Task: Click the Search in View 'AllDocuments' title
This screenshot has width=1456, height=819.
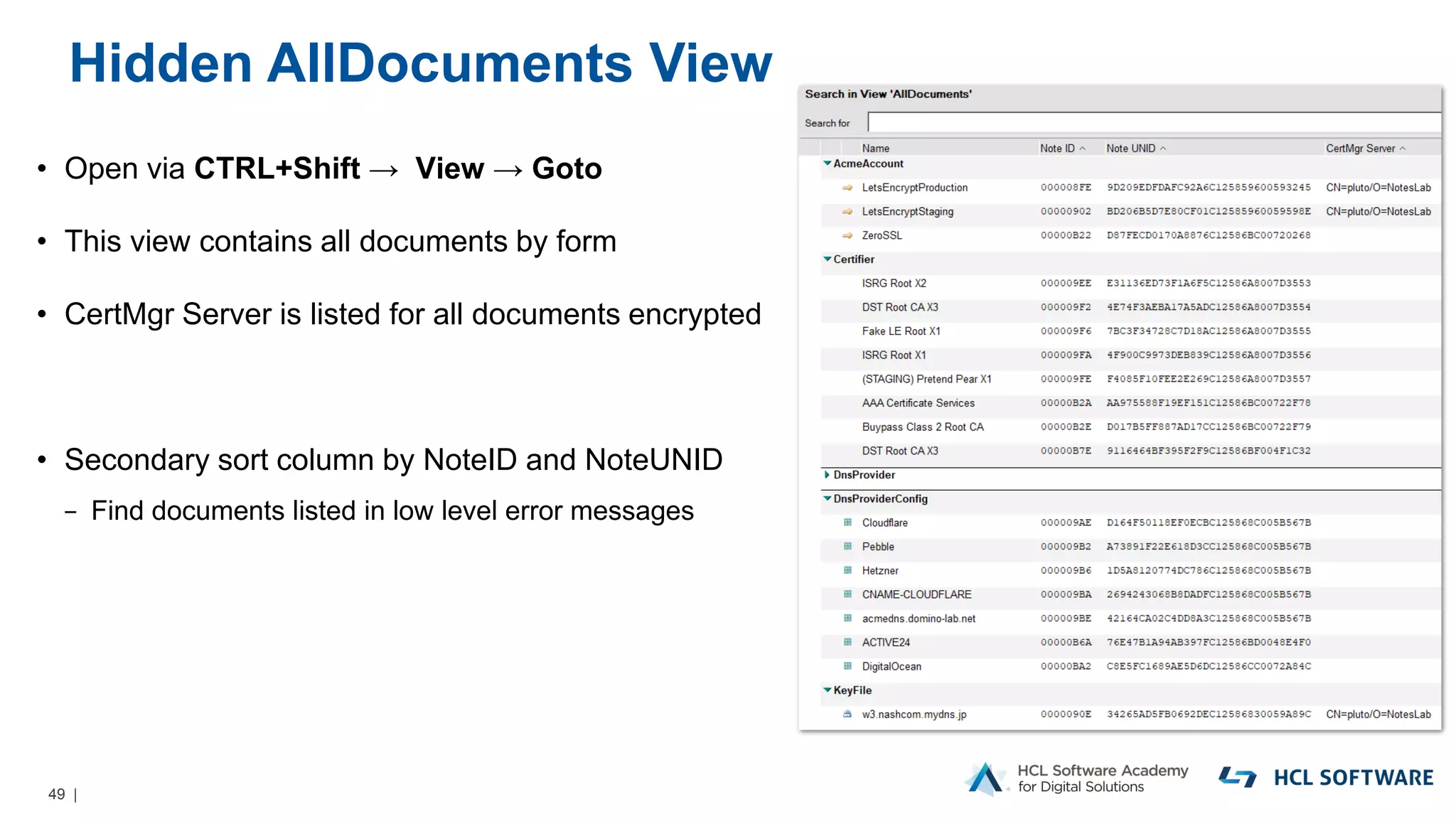Action: 888,94
